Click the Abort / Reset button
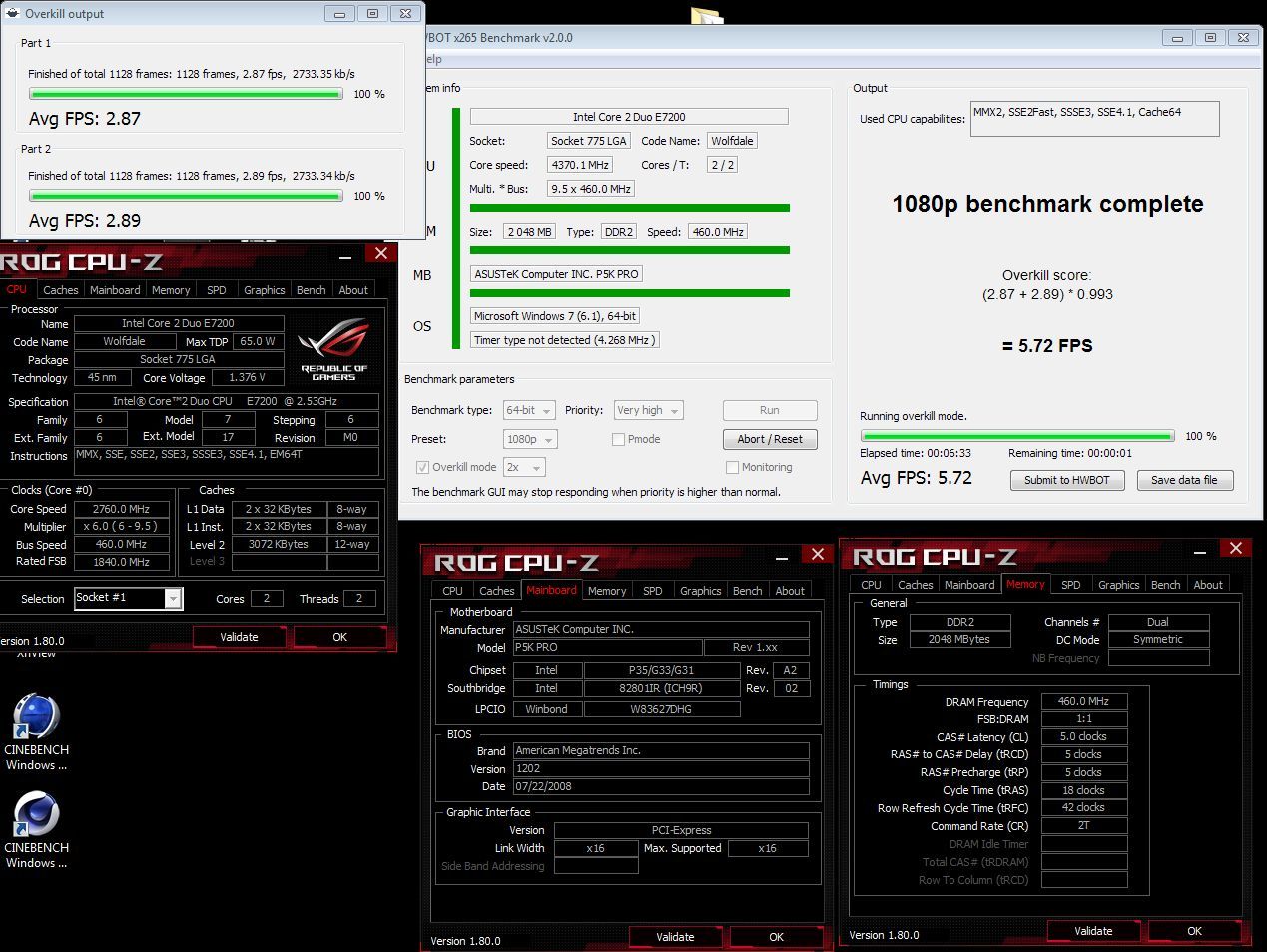Viewport: 1267px width, 952px height. coord(770,439)
